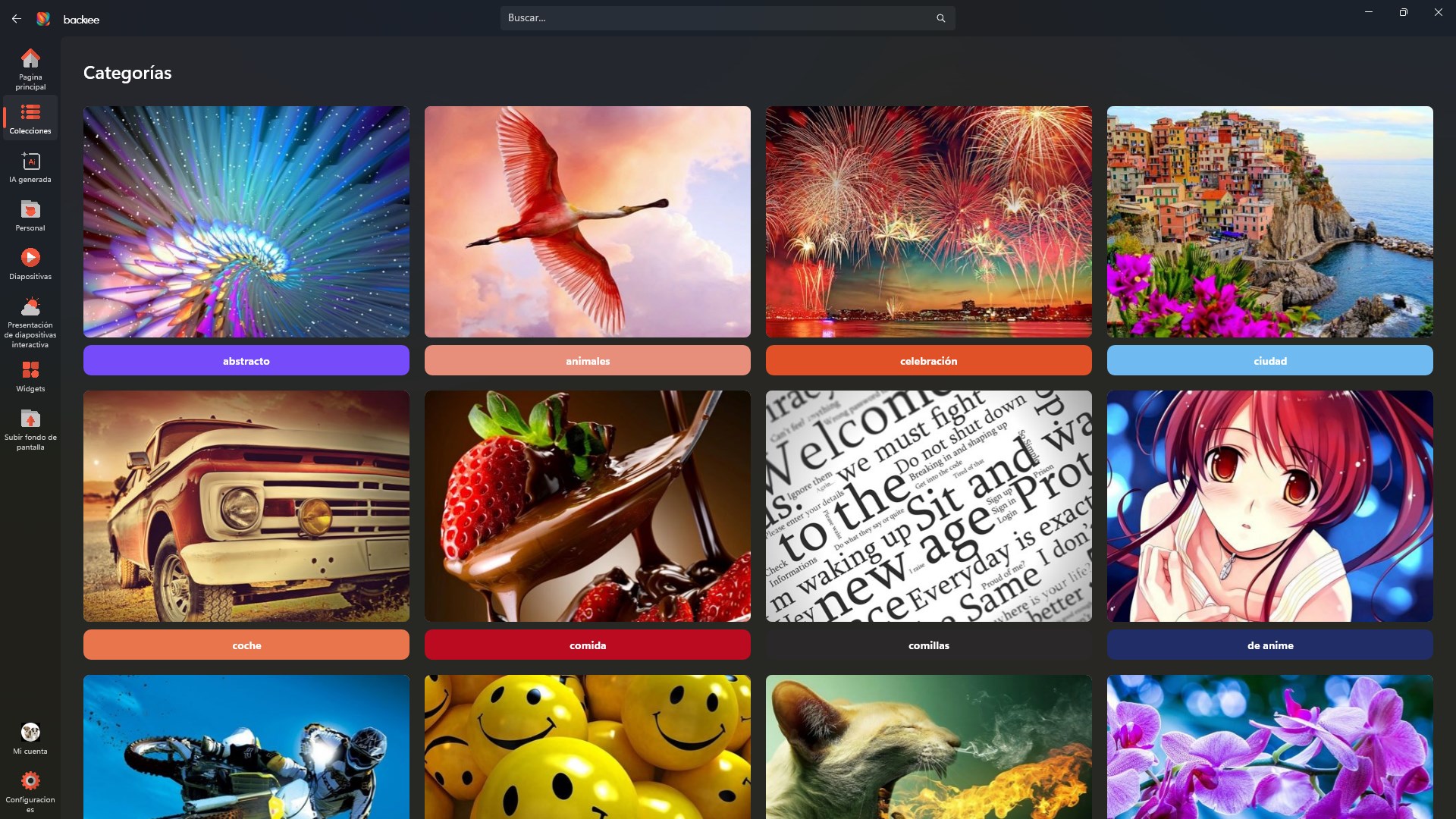Open Personal folder icon

click(30, 210)
